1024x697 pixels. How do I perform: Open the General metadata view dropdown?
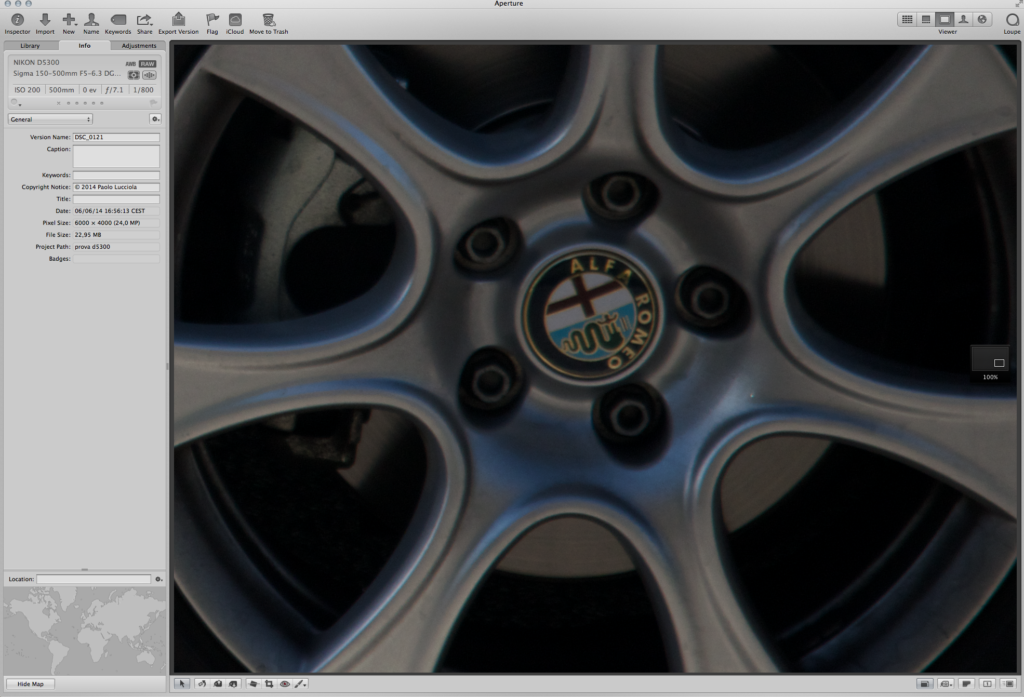50,119
